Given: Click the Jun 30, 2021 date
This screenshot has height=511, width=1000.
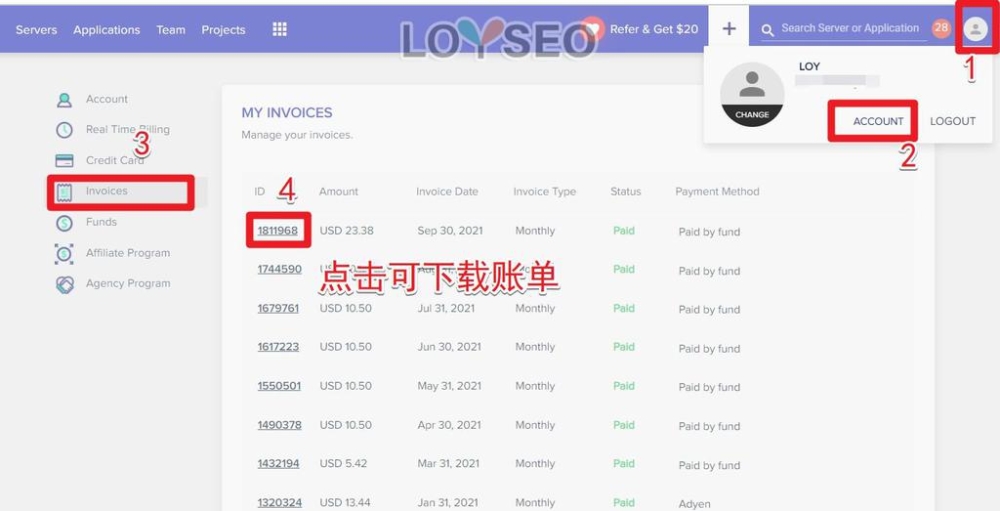Looking at the screenshot, I should pyautogui.click(x=449, y=347).
